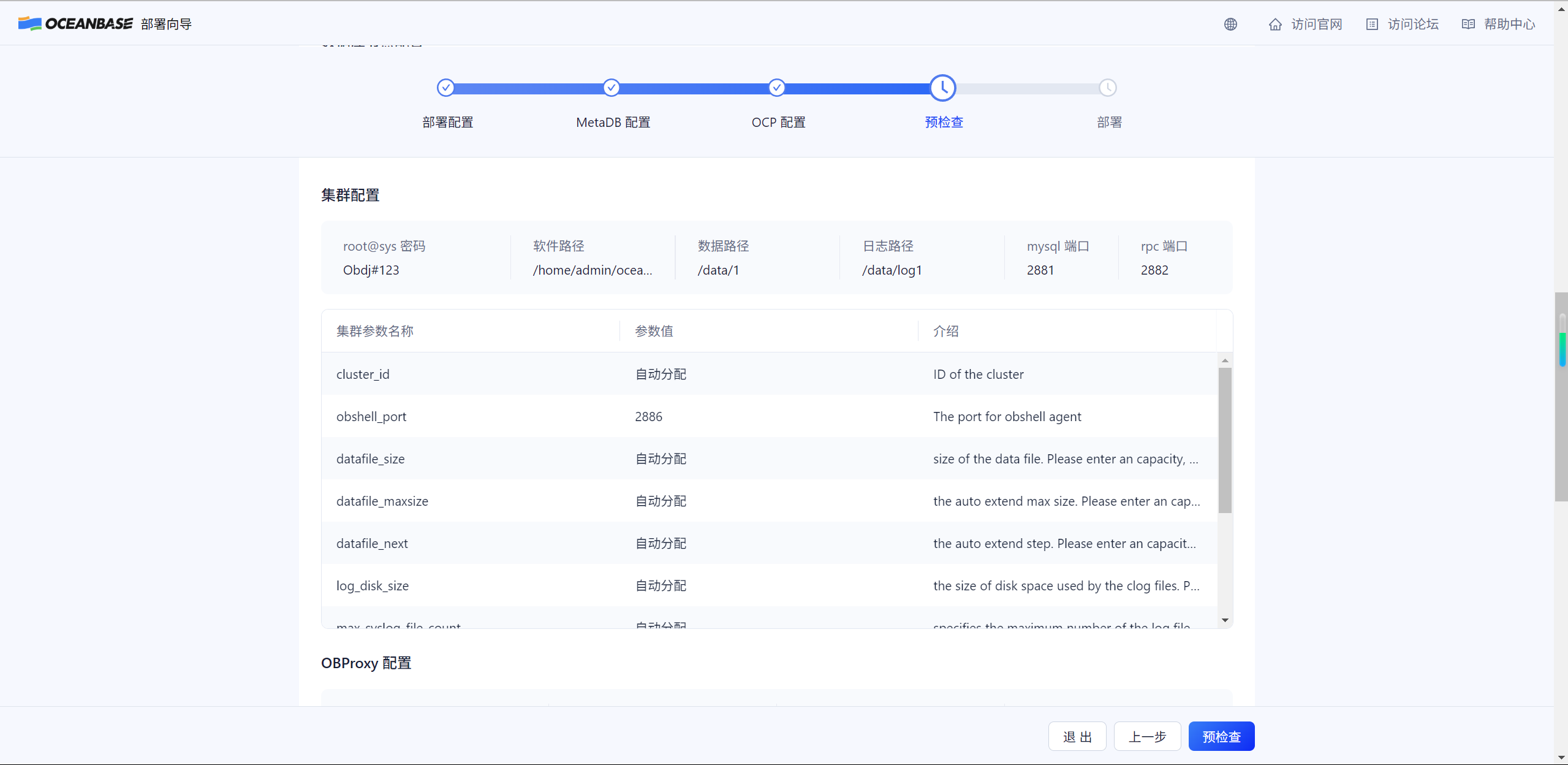Click the book icon beside 帮助中心
Screen dimensions: 1568x765
click(1468, 24)
